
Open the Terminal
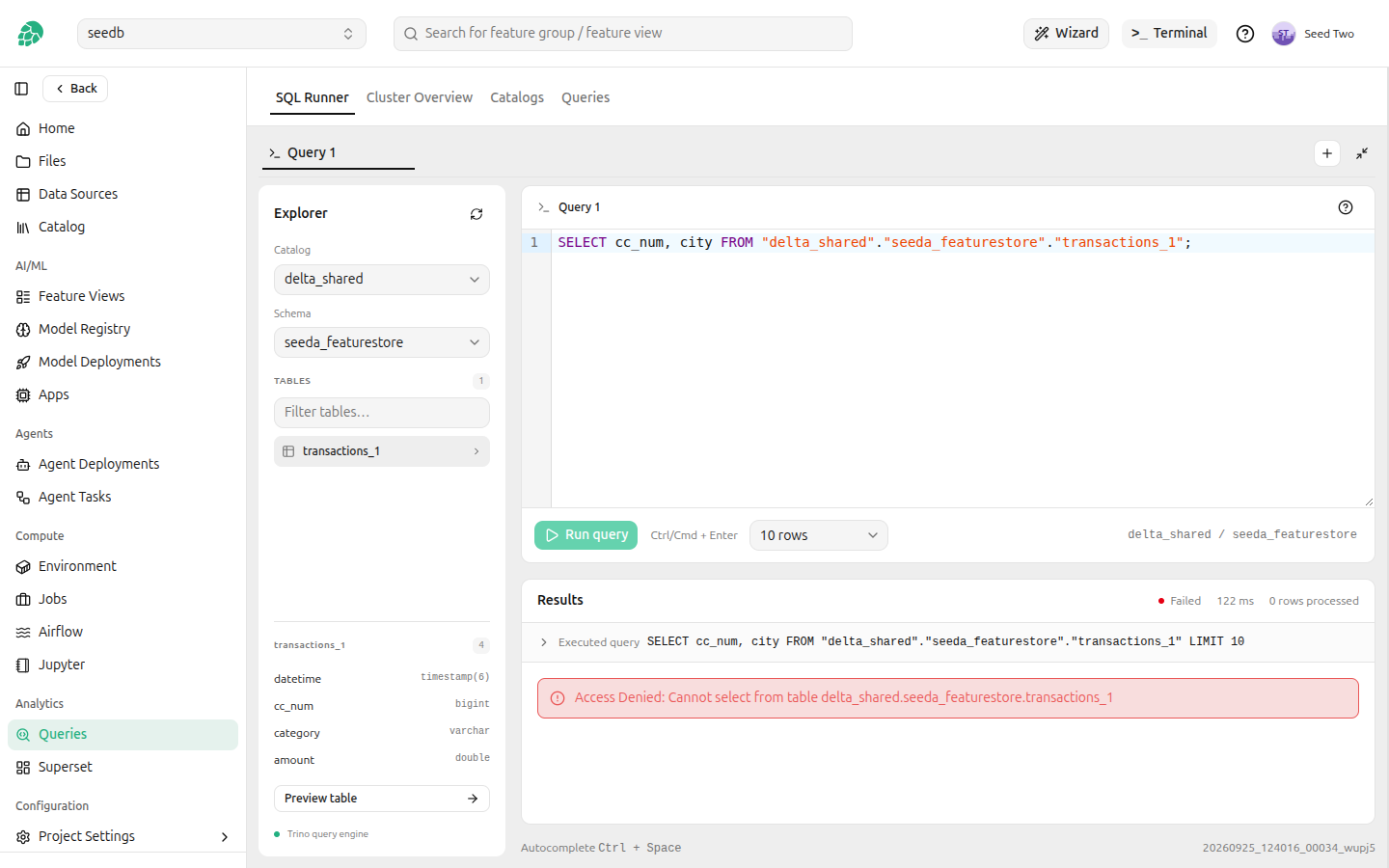tap(1169, 34)
